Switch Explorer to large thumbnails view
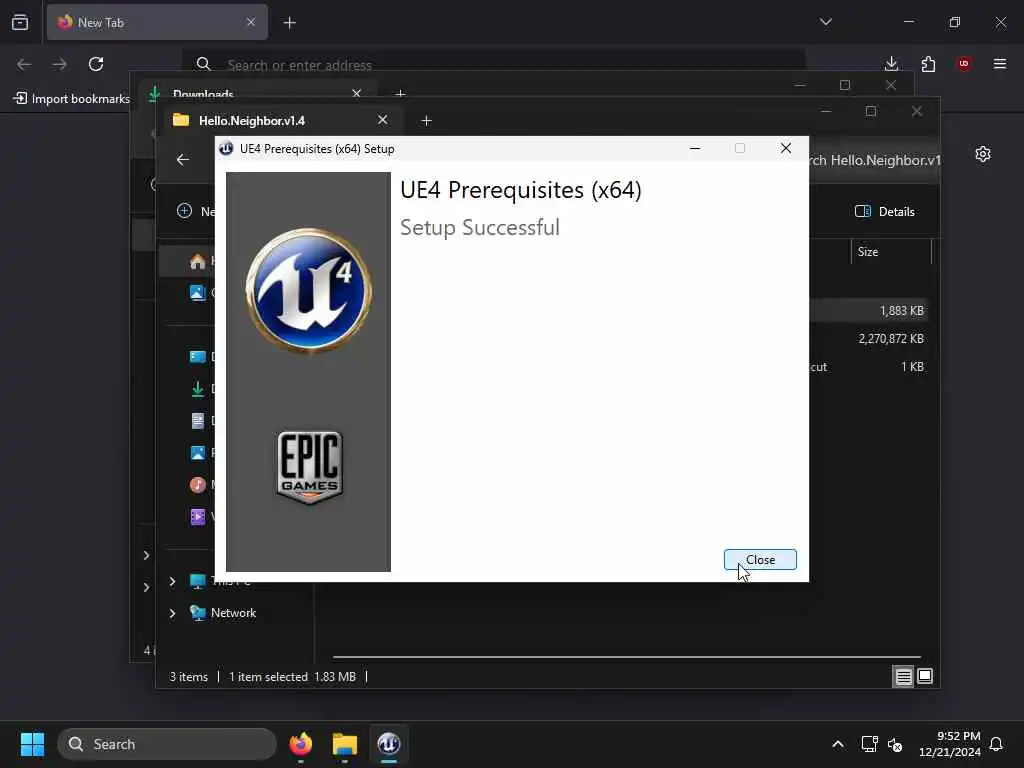This screenshot has height=768, width=1024. (925, 677)
